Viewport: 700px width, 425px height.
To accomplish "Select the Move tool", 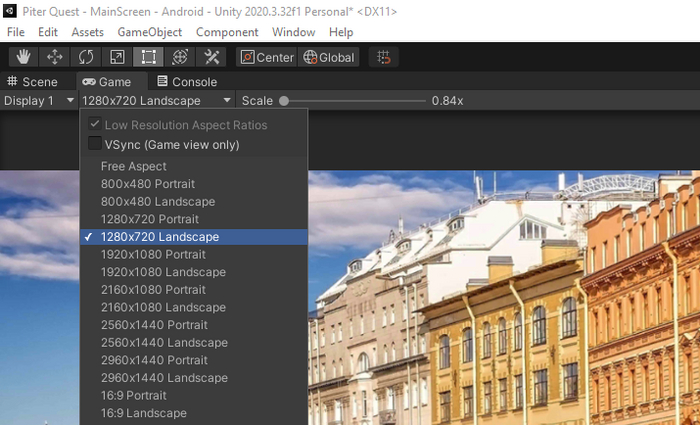I will coord(54,57).
